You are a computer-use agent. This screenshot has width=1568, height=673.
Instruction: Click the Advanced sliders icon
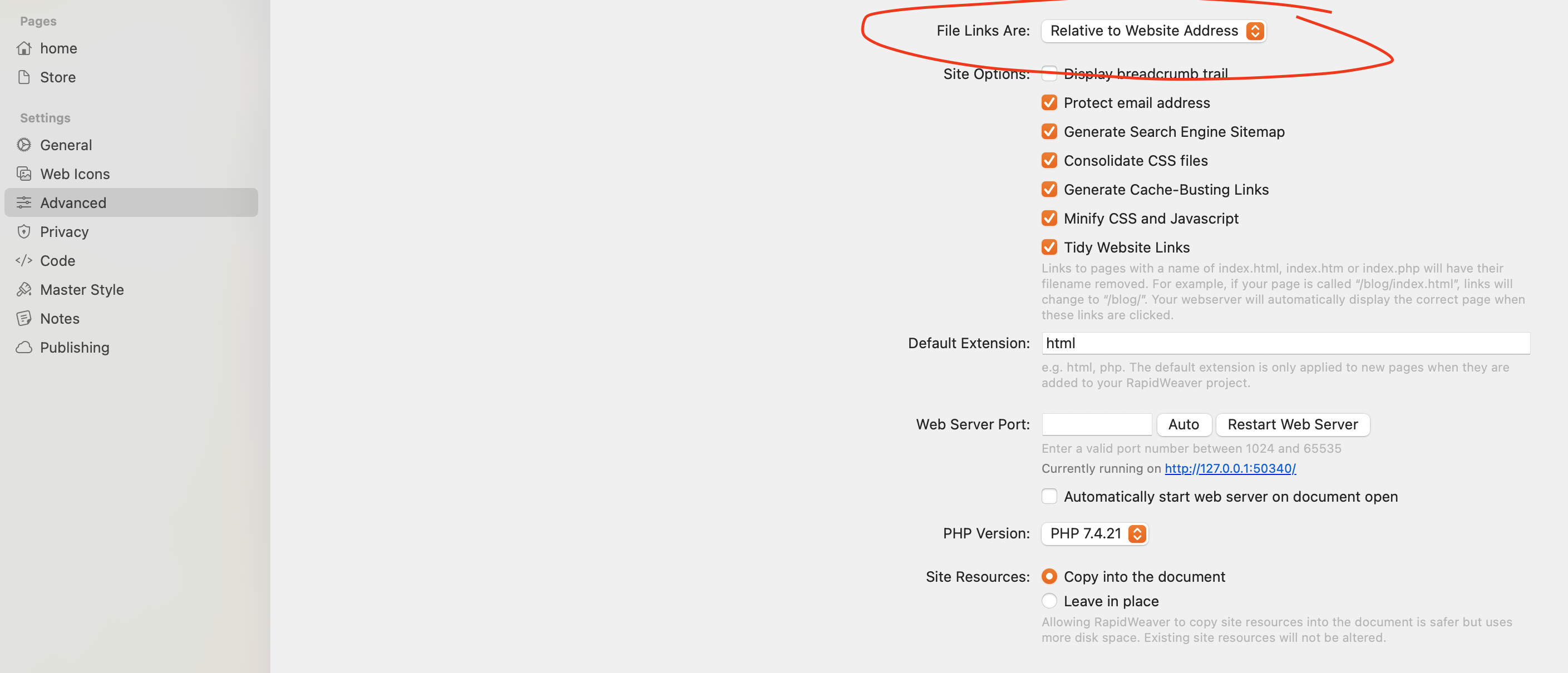click(24, 202)
